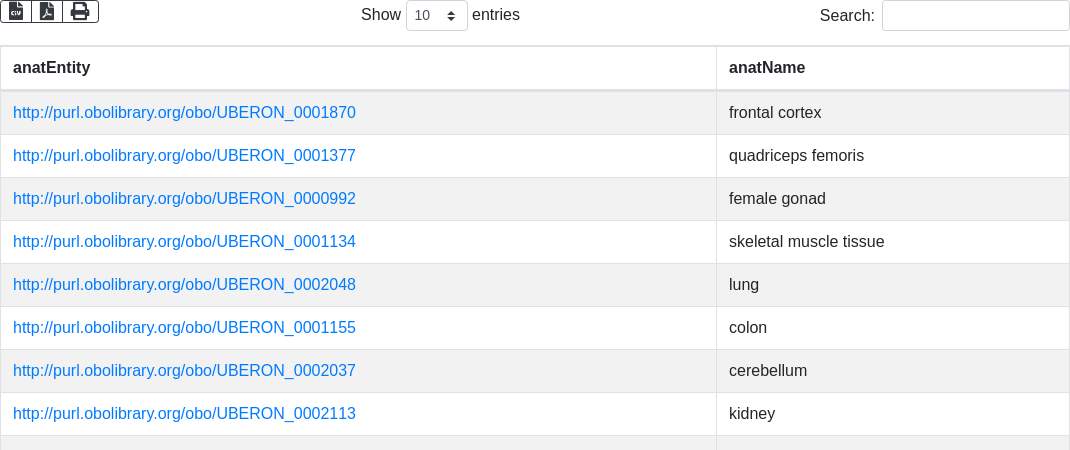Image resolution: width=1070 pixels, height=450 pixels.
Task: Print the table using printer icon
Action: [x=80, y=11]
